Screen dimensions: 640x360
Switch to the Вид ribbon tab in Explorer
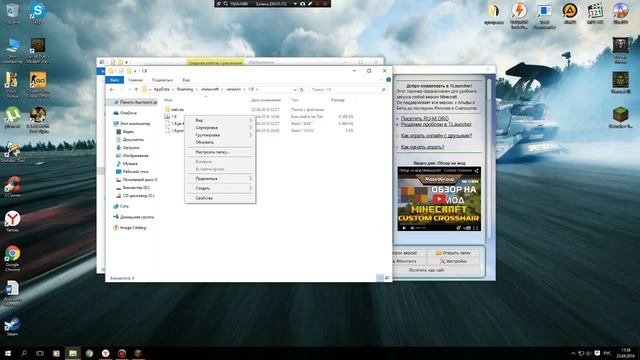click(x=186, y=80)
